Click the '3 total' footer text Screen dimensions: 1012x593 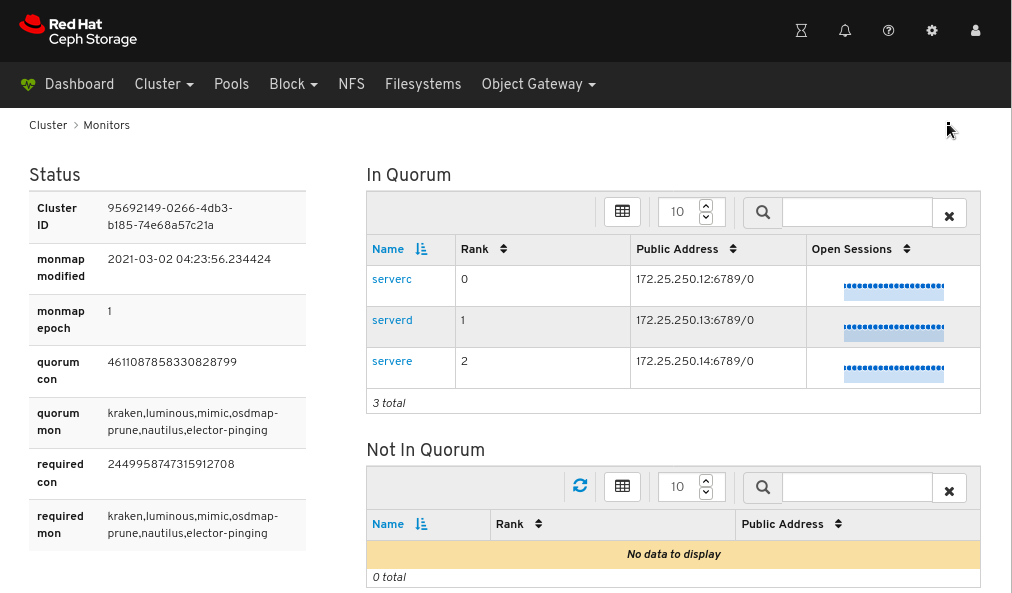coord(389,403)
